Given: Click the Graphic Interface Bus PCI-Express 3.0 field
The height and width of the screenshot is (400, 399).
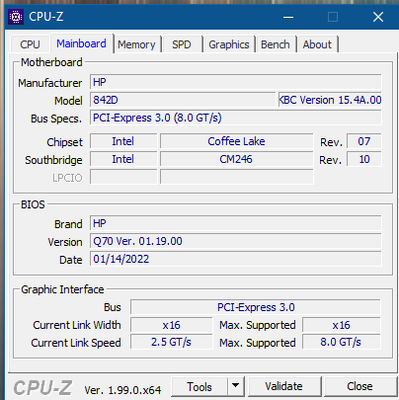Looking at the screenshot, I should point(255,307).
